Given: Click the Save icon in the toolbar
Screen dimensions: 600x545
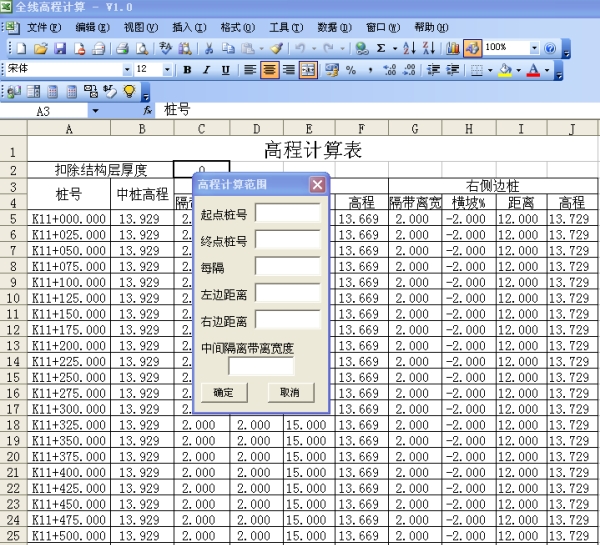Looking at the screenshot, I should click(x=59, y=48).
